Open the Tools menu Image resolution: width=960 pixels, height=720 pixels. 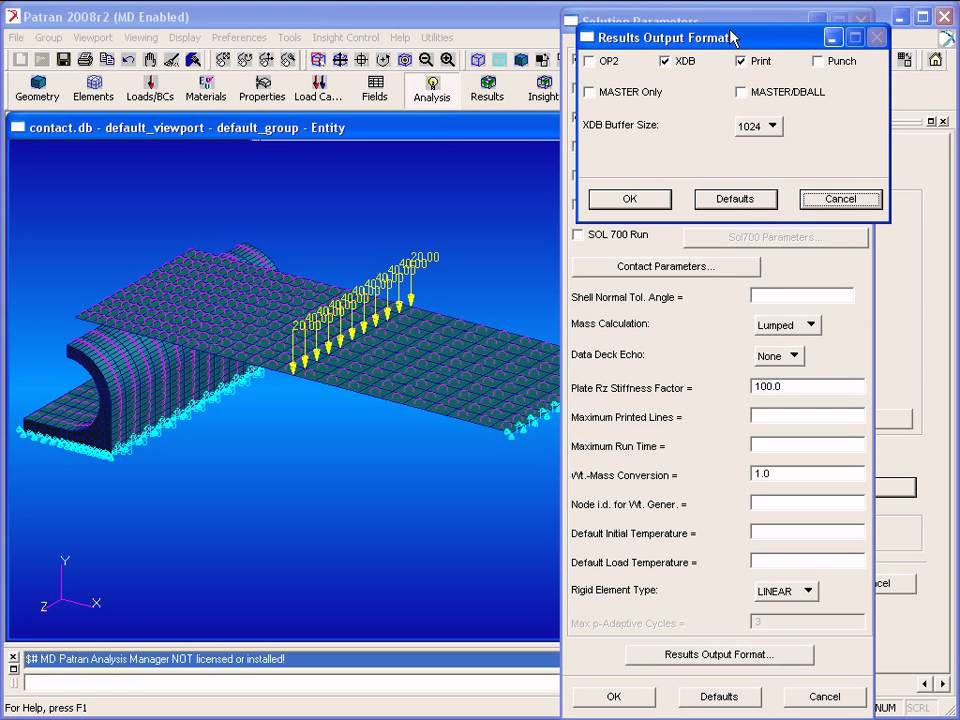pos(290,37)
